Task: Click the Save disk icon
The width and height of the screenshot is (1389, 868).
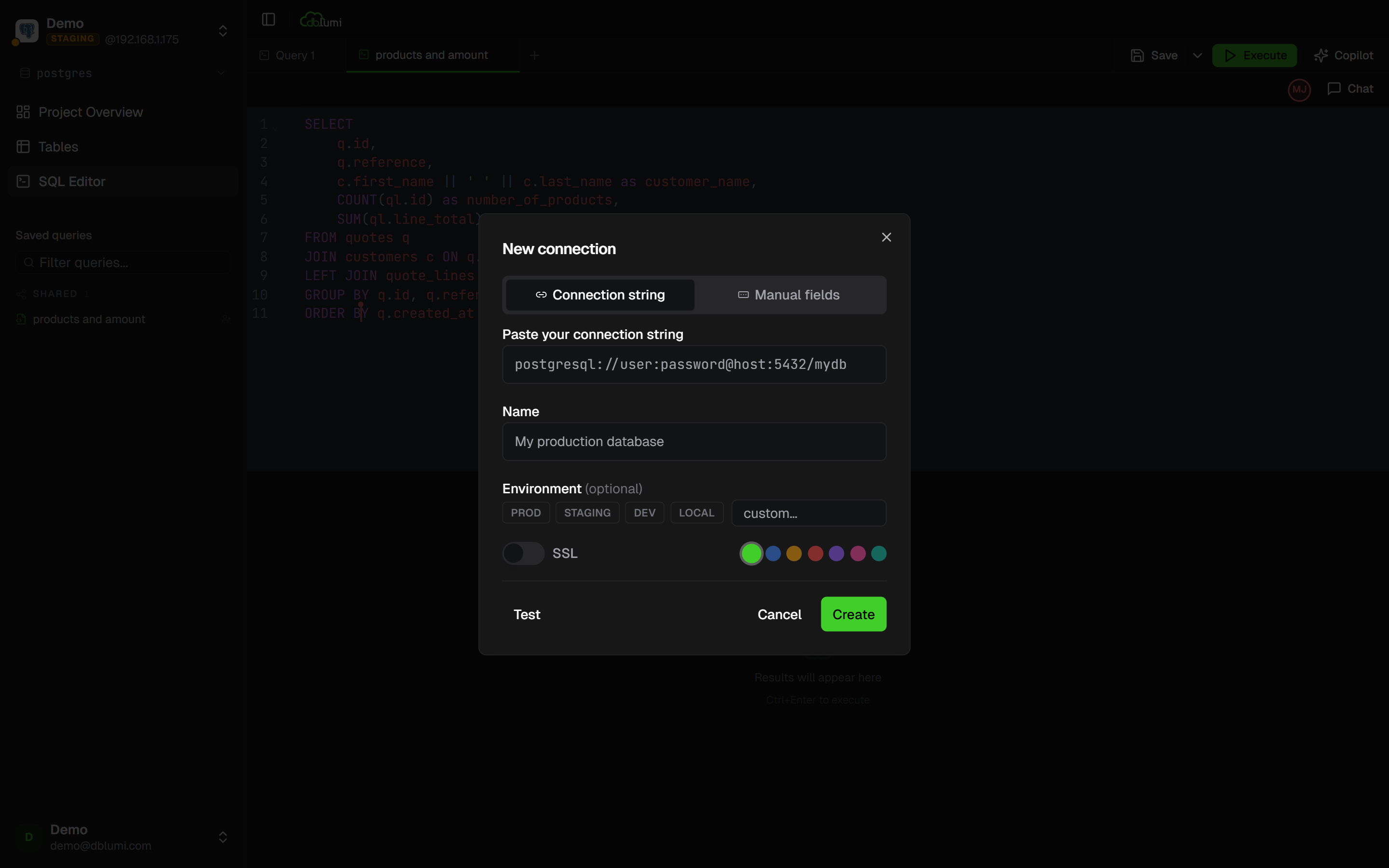Action: (1137, 55)
